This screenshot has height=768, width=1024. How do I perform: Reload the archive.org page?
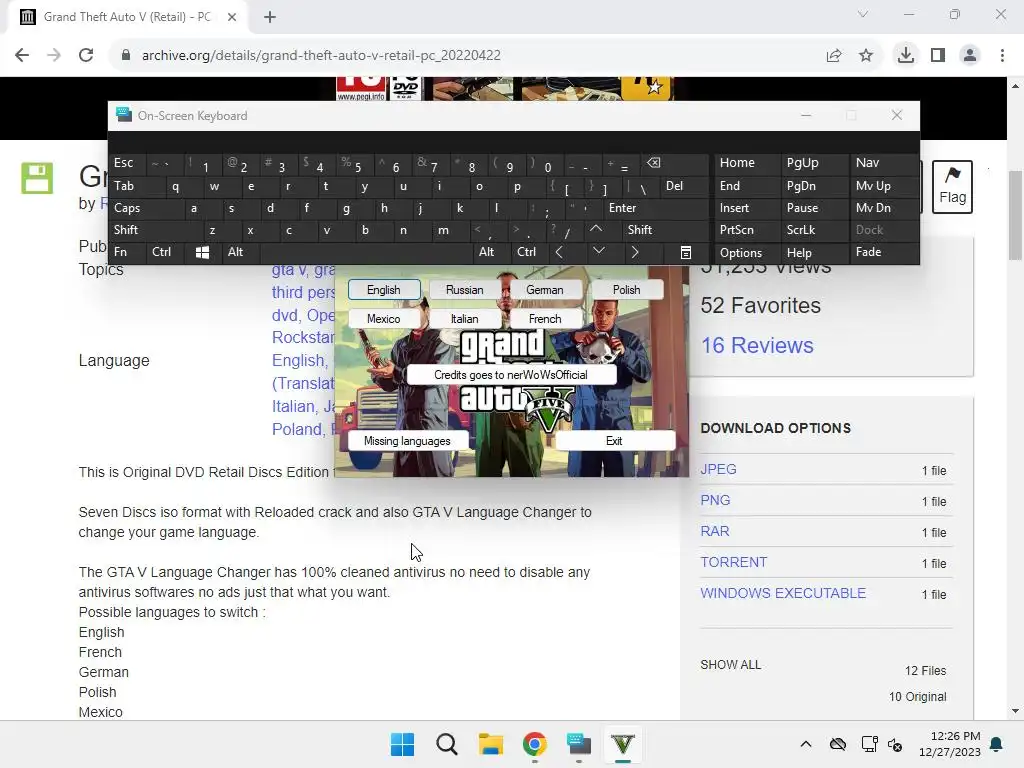point(86,56)
